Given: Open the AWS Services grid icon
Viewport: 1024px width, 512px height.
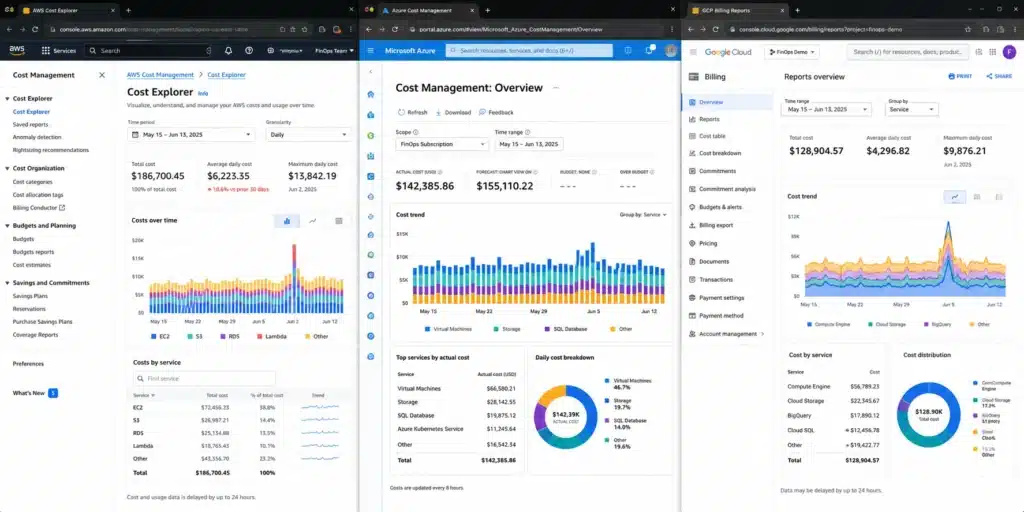Looking at the screenshot, I should 46,50.
